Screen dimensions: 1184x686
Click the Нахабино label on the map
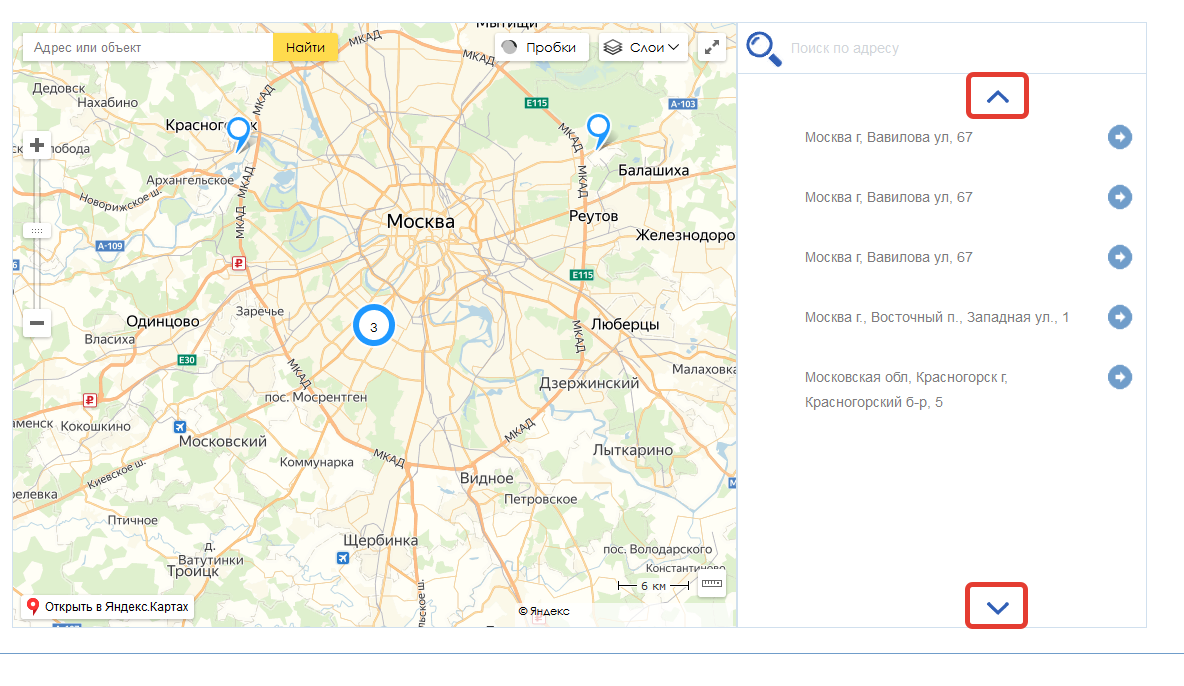[108, 103]
